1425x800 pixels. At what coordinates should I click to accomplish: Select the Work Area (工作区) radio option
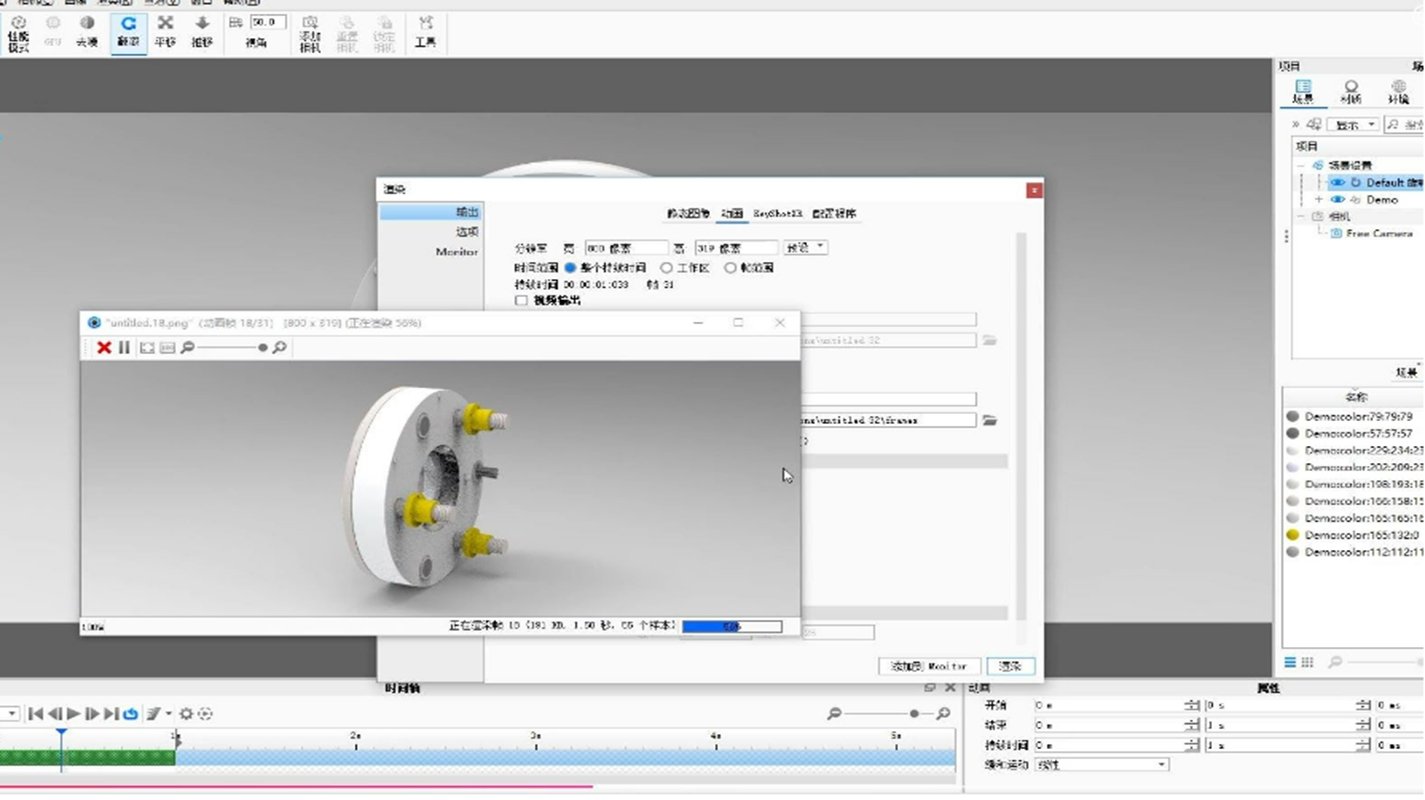click(666, 268)
